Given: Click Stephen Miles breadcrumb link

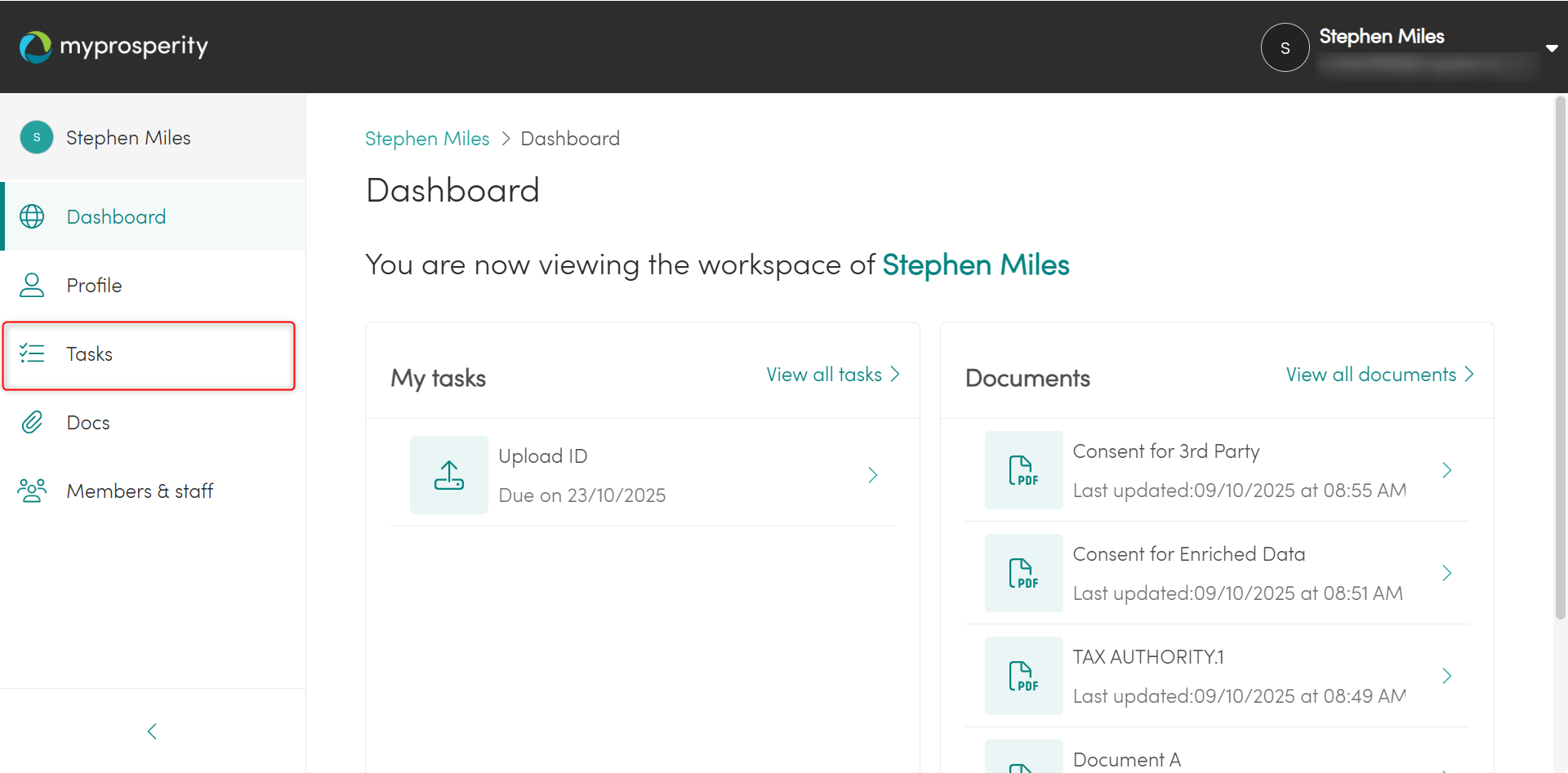Looking at the screenshot, I should point(427,139).
